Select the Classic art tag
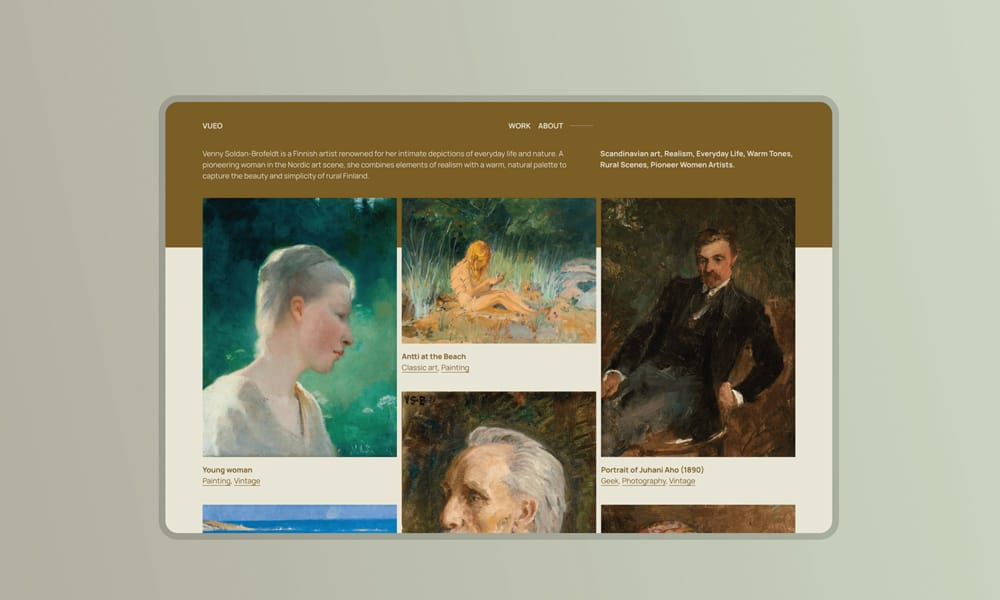Screen dimensions: 1000x600 pyautogui.click(x=420, y=368)
